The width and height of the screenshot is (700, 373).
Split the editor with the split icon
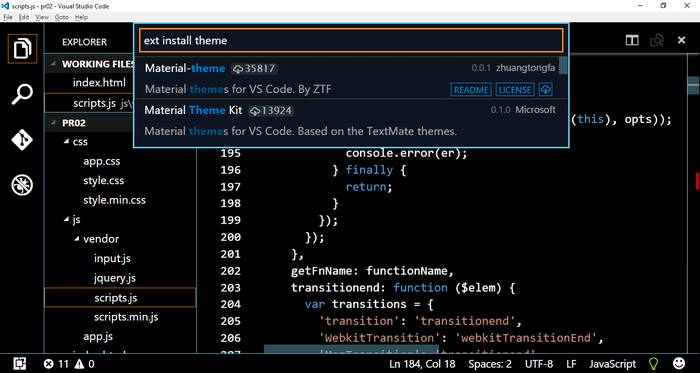pyautogui.click(x=632, y=40)
